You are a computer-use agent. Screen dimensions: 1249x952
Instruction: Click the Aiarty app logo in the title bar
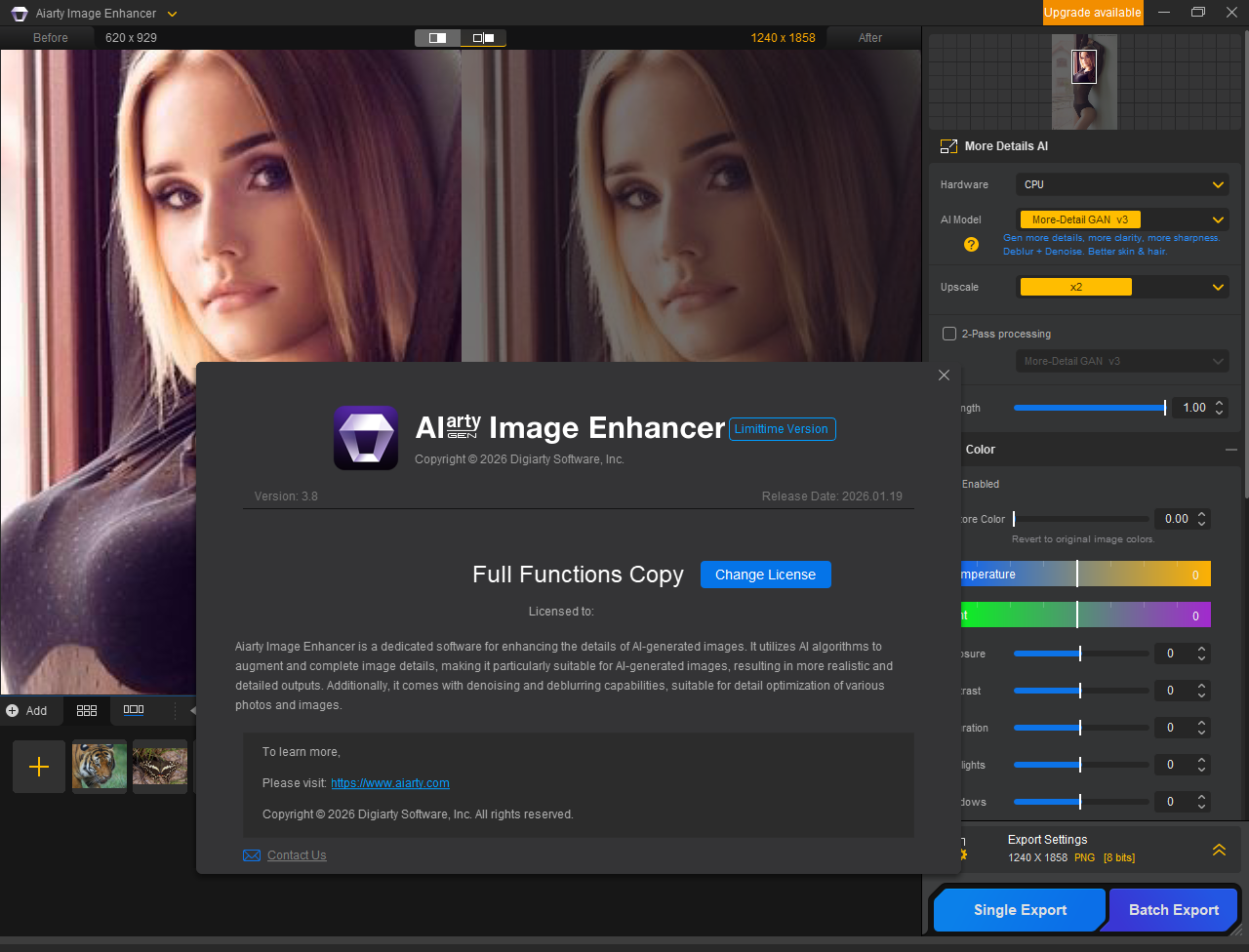[x=20, y=14]
